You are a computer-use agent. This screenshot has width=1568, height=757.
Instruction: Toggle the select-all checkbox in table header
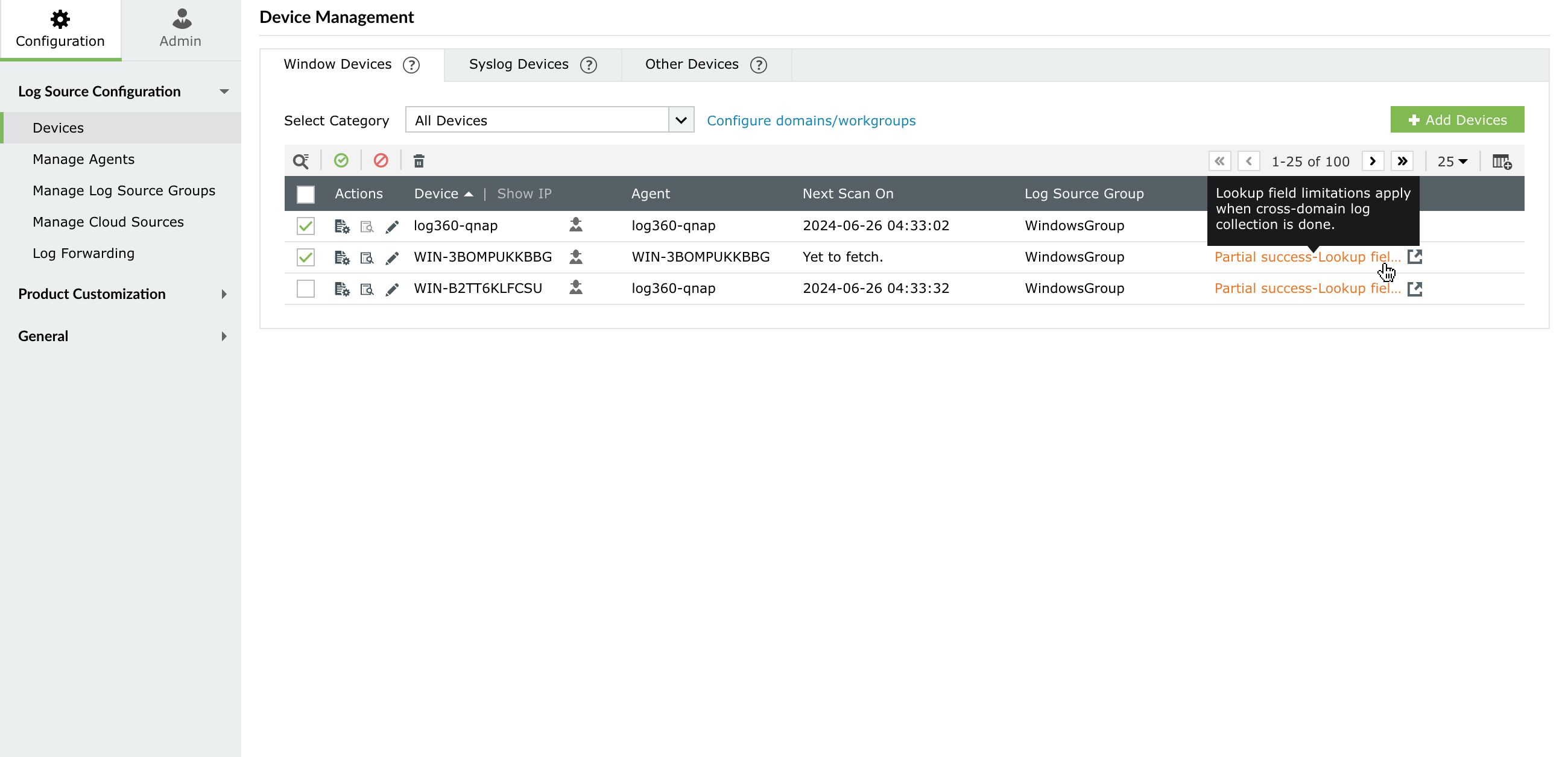click(305, 193)
